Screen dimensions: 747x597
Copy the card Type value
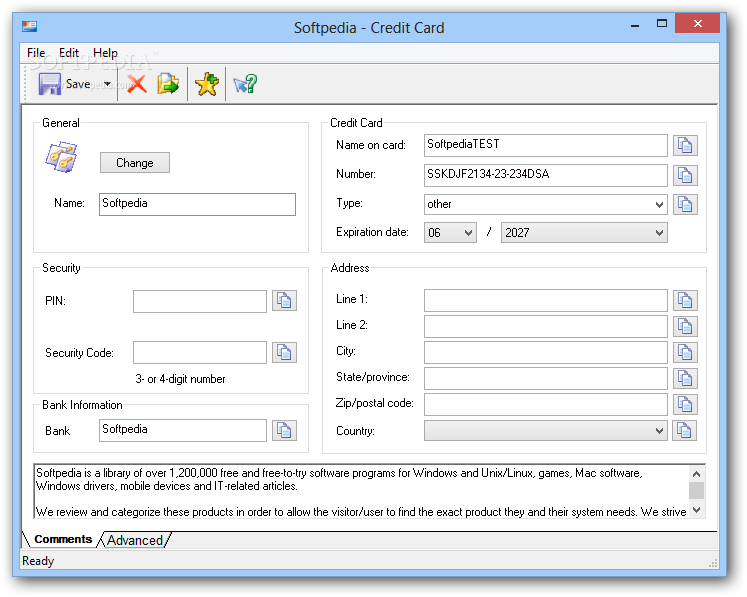tap(685, 204)
